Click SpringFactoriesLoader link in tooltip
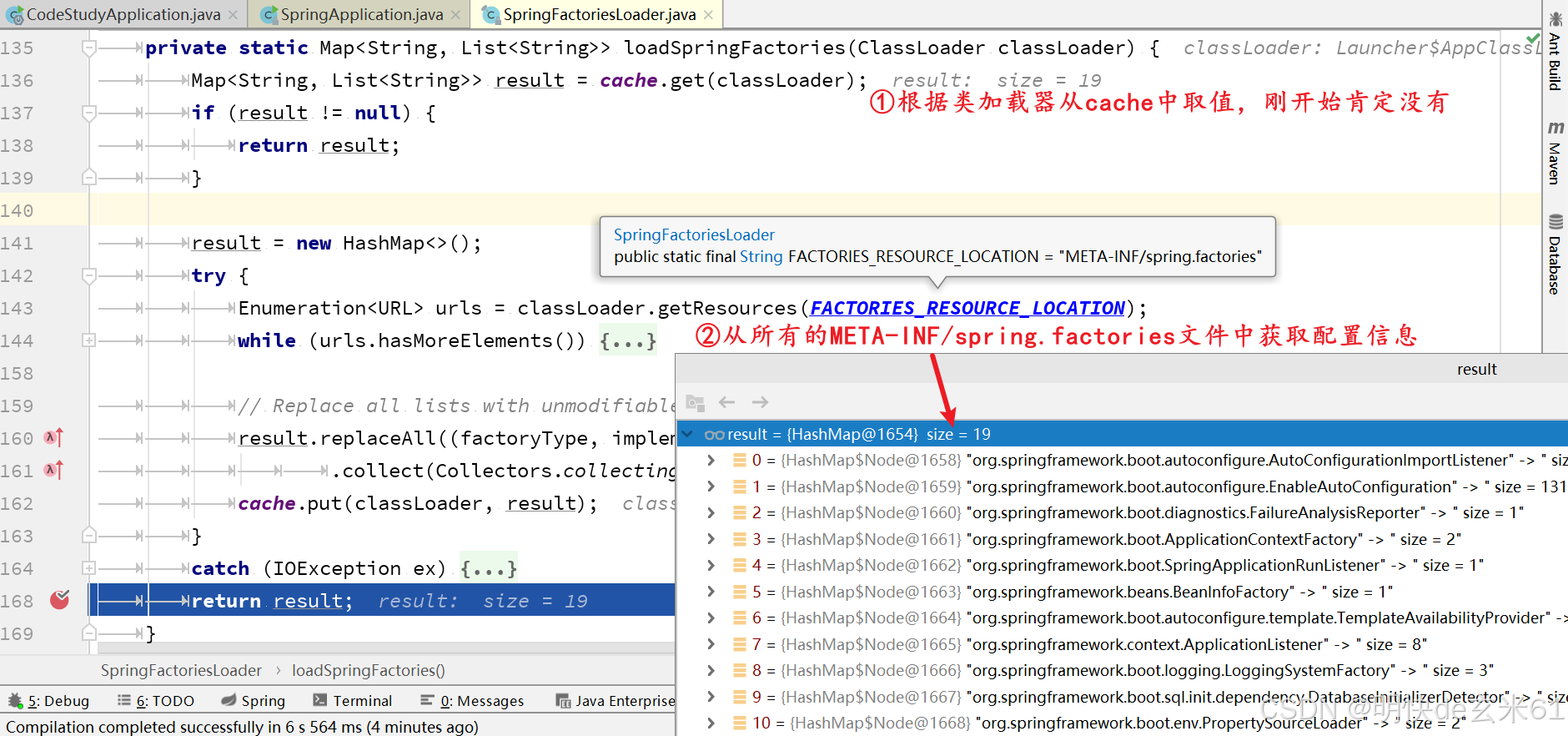Image resolution: width=1568 pixels, height=736 pixels. [x=694, y=234]
